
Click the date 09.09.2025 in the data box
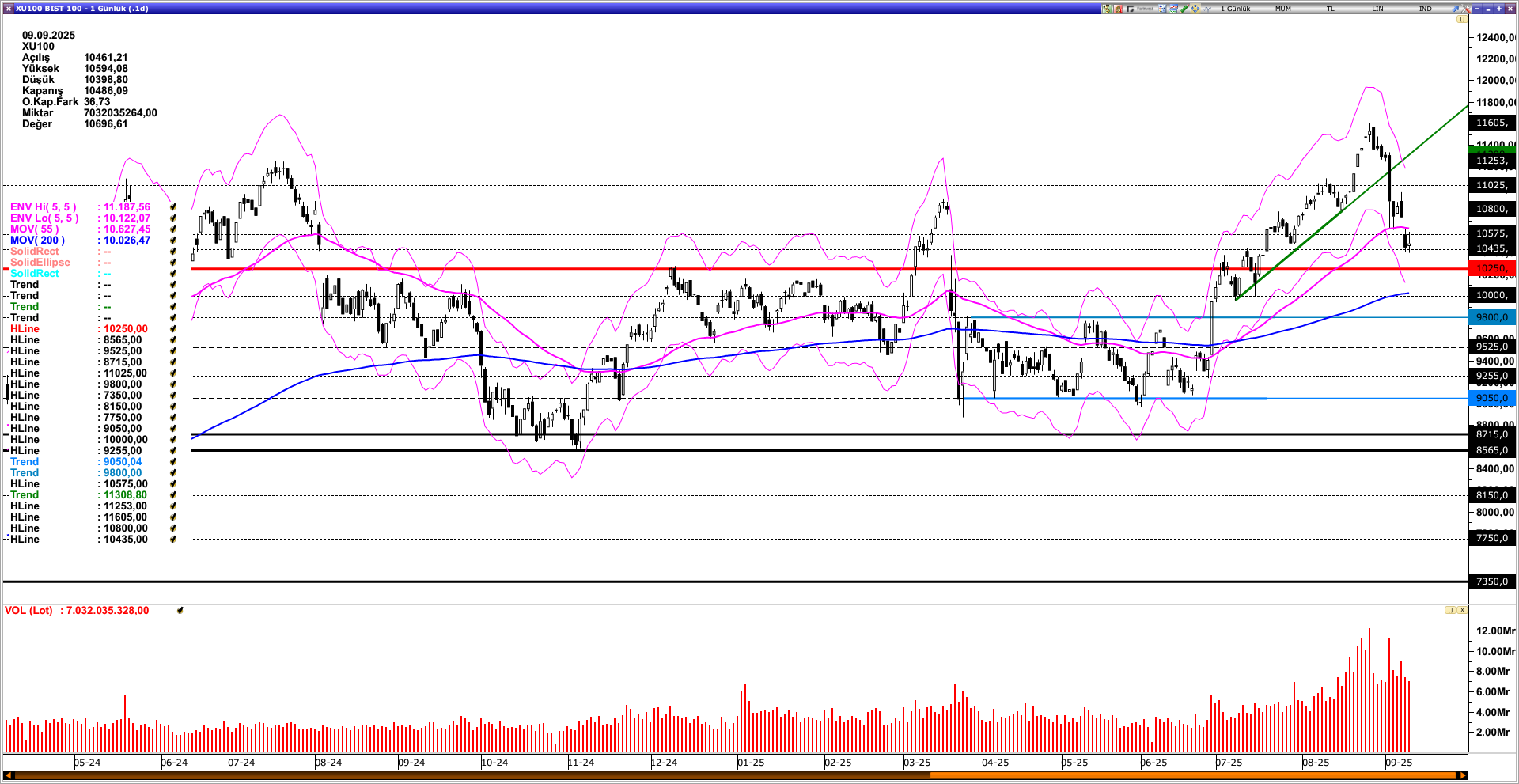(48, 36)
